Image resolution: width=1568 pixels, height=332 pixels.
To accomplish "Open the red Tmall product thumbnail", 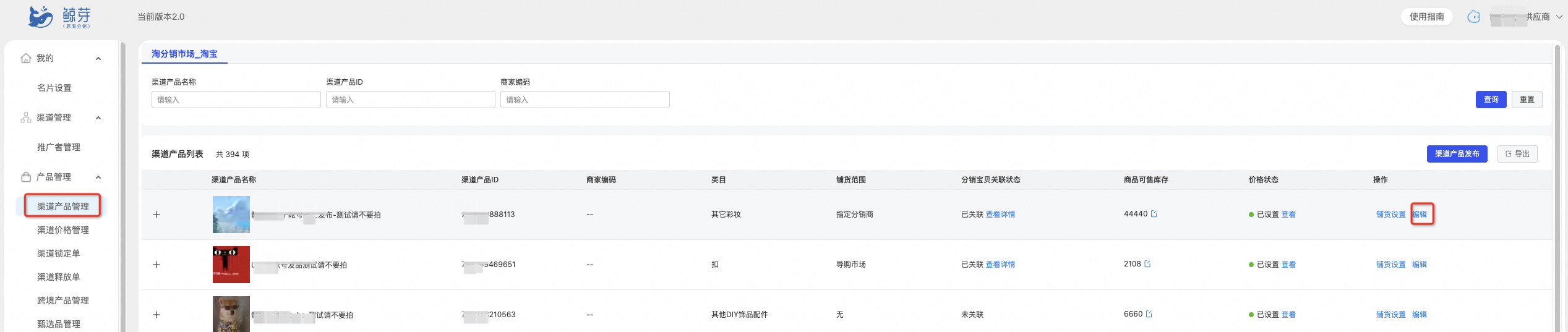I will (231, 265).
